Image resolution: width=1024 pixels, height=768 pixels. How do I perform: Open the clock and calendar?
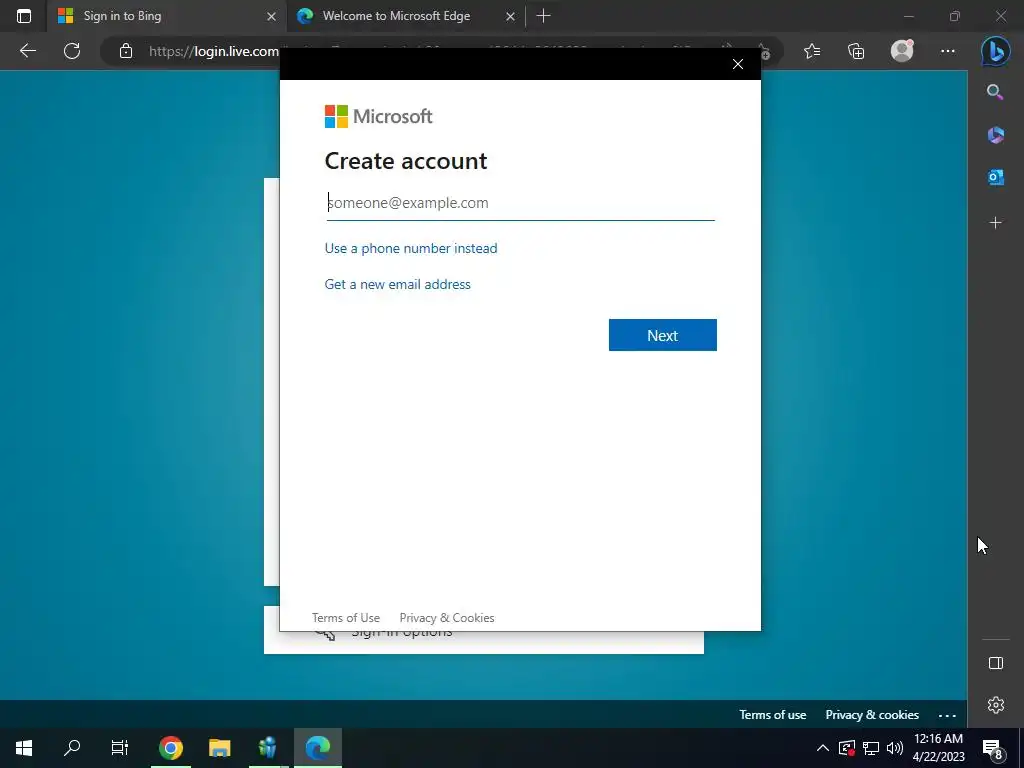[x=938, y=748]
